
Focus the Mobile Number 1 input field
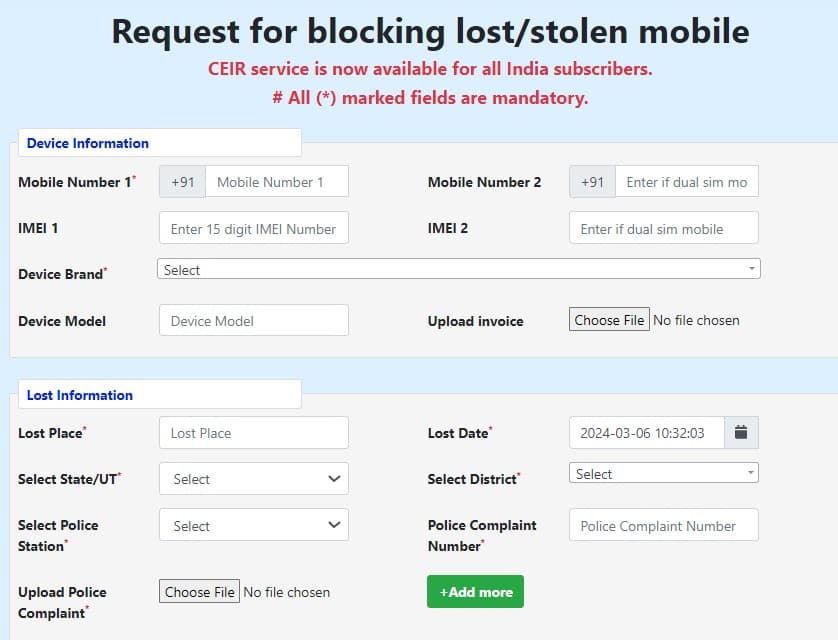[277, 182]
